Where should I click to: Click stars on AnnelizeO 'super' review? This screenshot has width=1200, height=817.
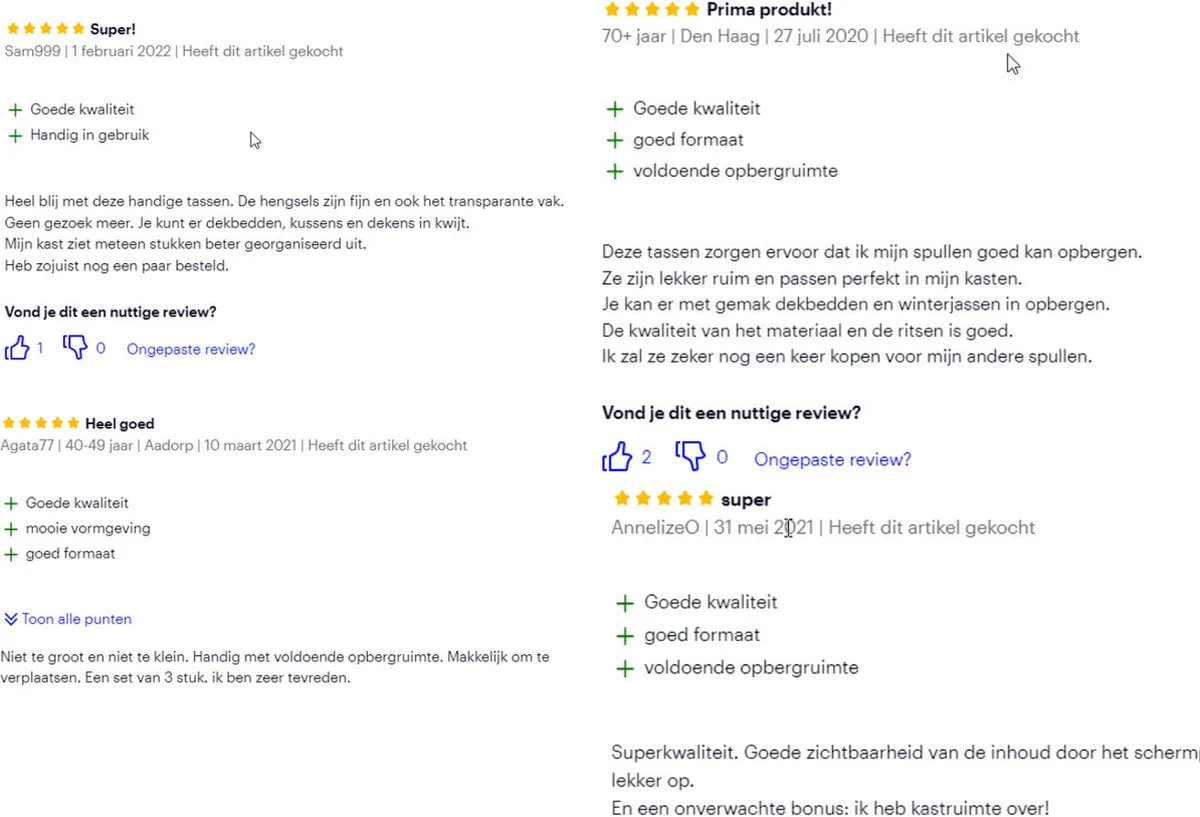click(x=664, y=498)
